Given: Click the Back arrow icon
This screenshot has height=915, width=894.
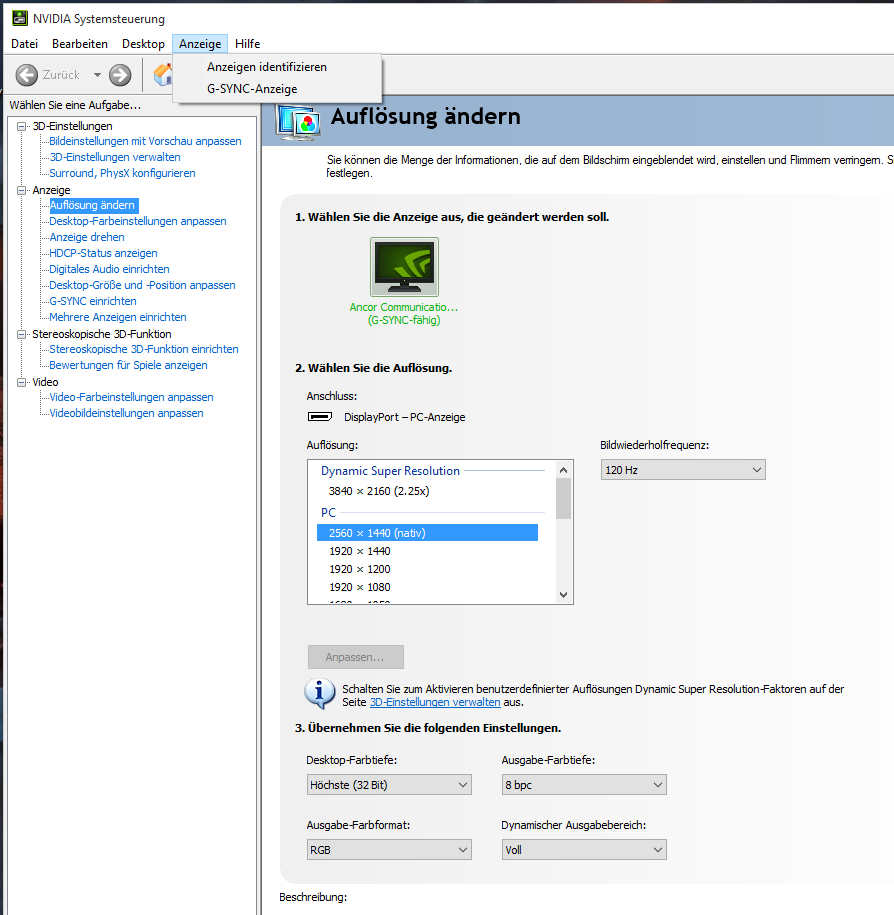Looking at the screenshot, I should coord(26,75).
